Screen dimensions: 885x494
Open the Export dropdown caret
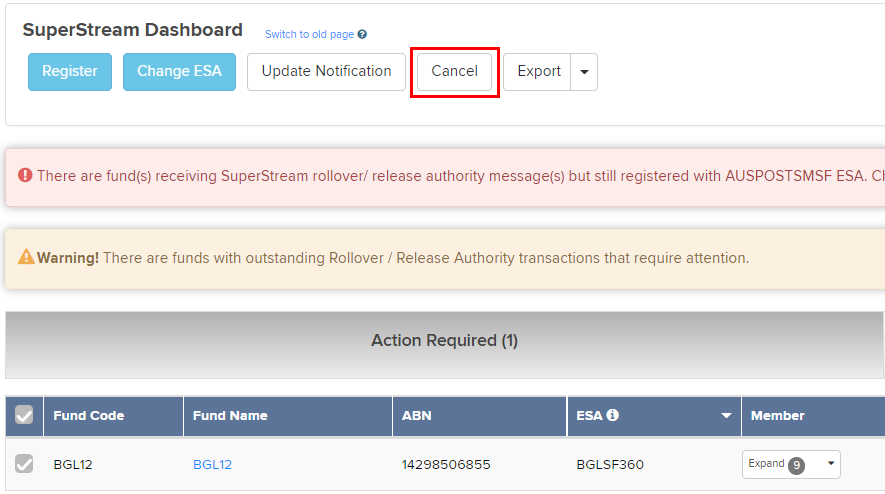pyautogui.click(x=584, y=72)
